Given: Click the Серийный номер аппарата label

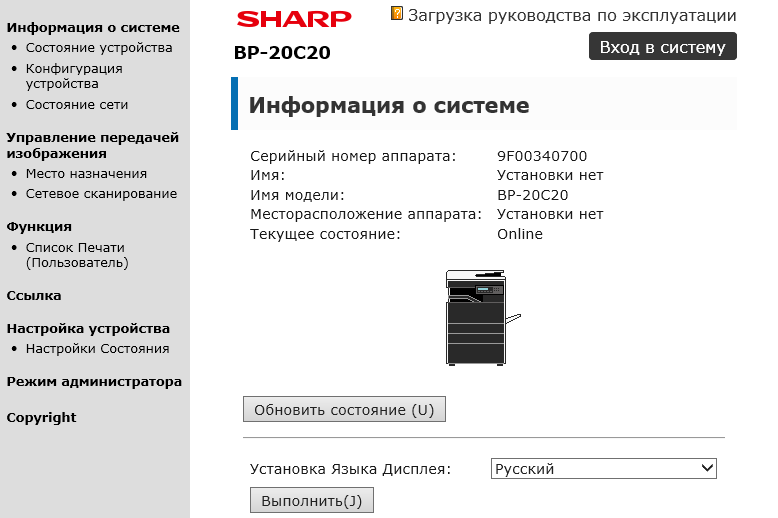Looking at the screenshot, I should tap(353, 156).
